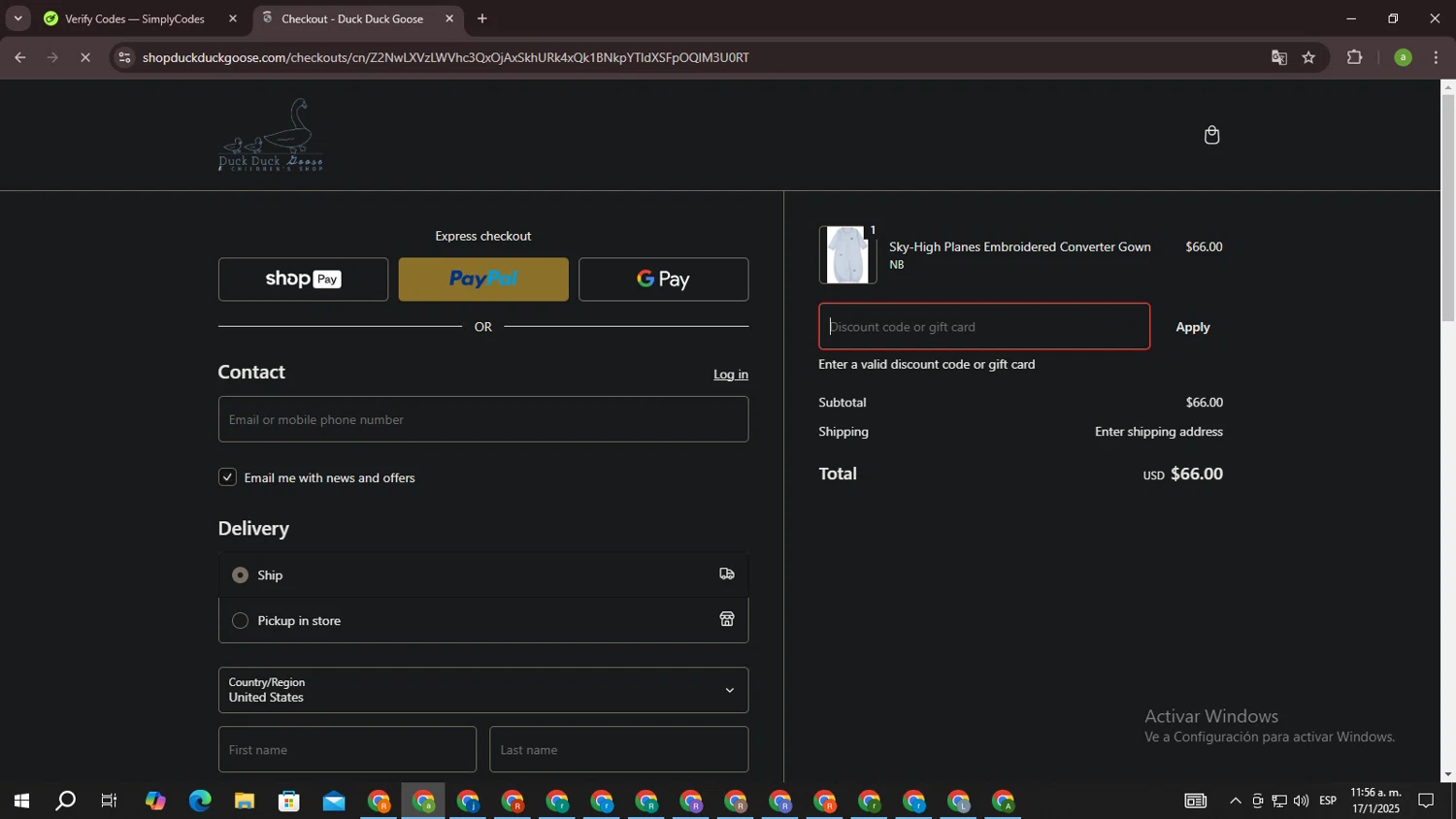Open the tab search dropdown arrow
1456x819 pixels.
[x=17, y=18]
